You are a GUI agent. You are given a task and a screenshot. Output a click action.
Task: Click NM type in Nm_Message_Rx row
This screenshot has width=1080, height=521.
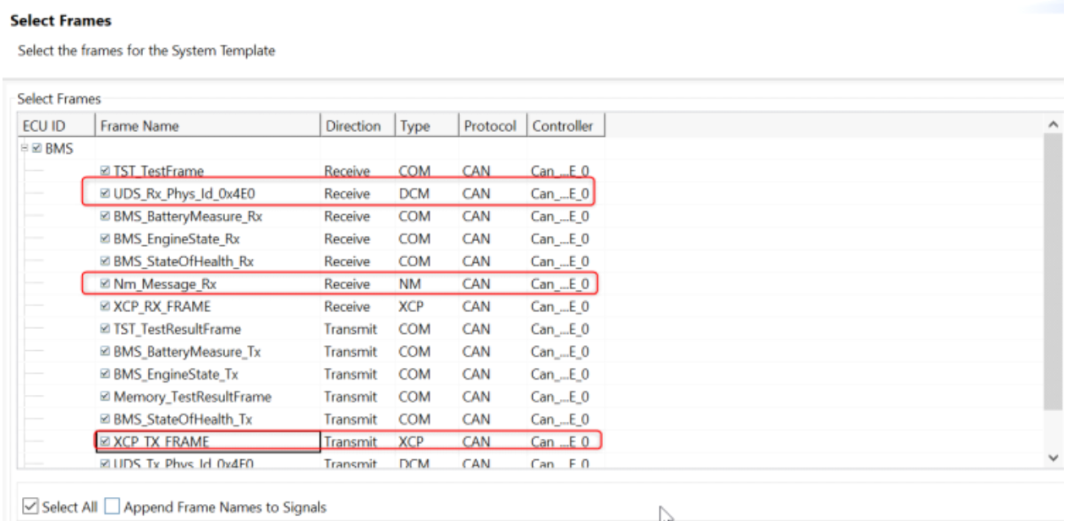410,284
